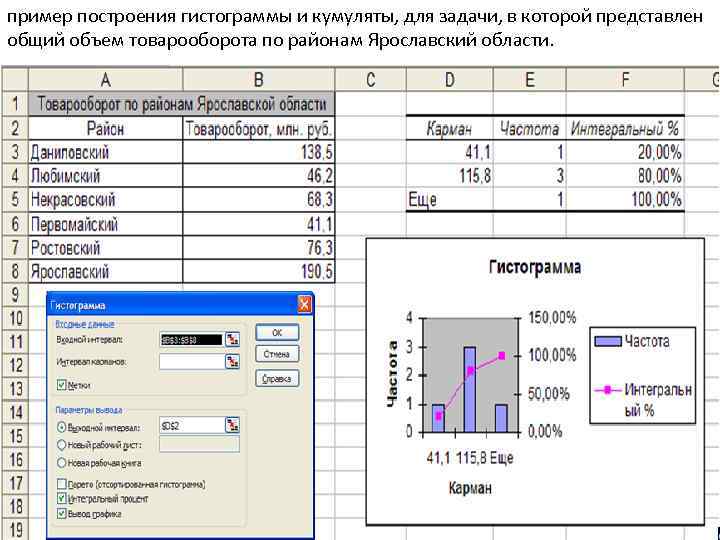Click the Справка button
This screenshot has width=720, height=540.
pyautogui.click(x=277, y=379)
